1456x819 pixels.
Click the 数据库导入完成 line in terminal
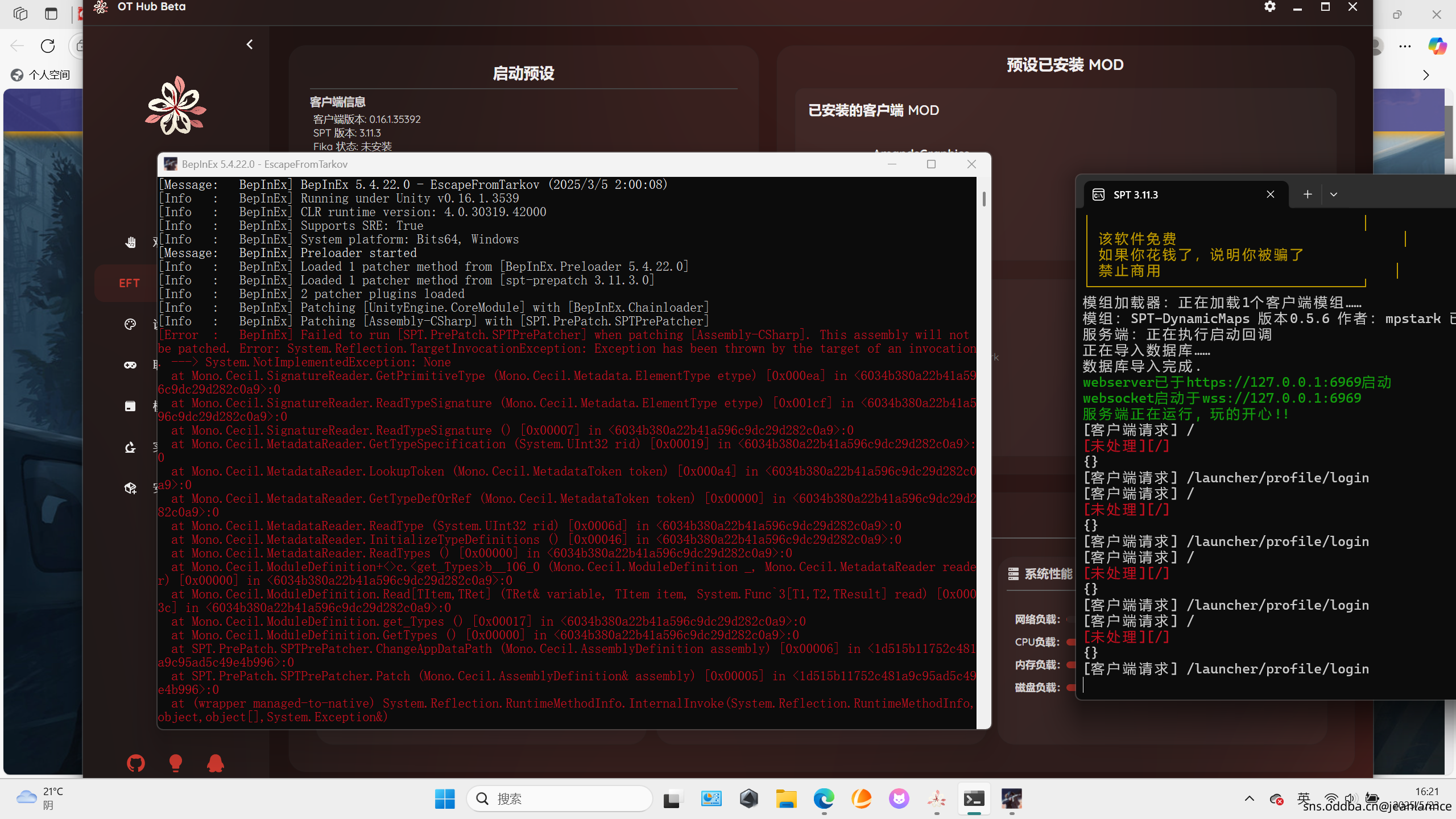1141,366
